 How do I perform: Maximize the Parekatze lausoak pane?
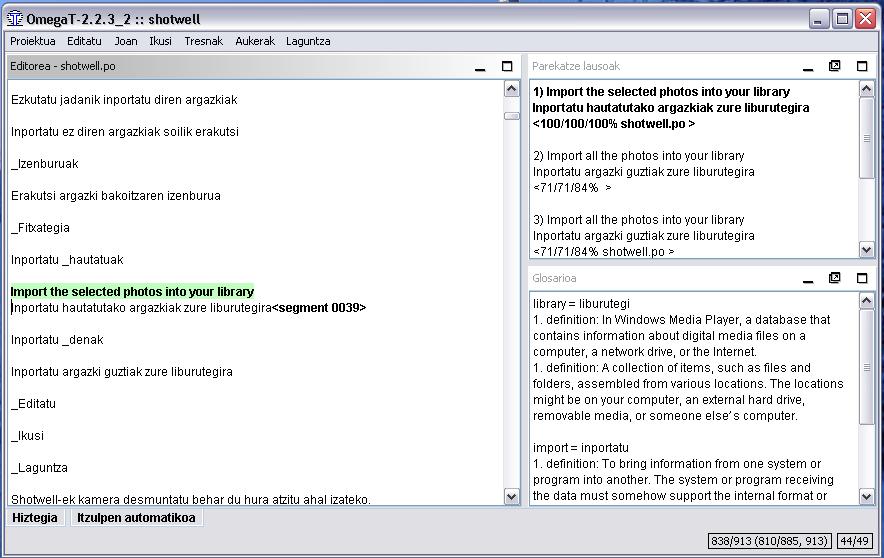[862, 66]
